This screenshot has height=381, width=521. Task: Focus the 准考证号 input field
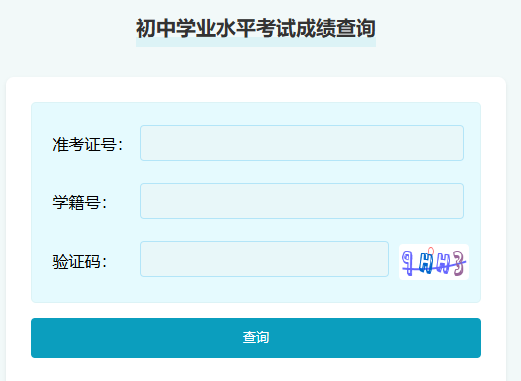point(302,143)
